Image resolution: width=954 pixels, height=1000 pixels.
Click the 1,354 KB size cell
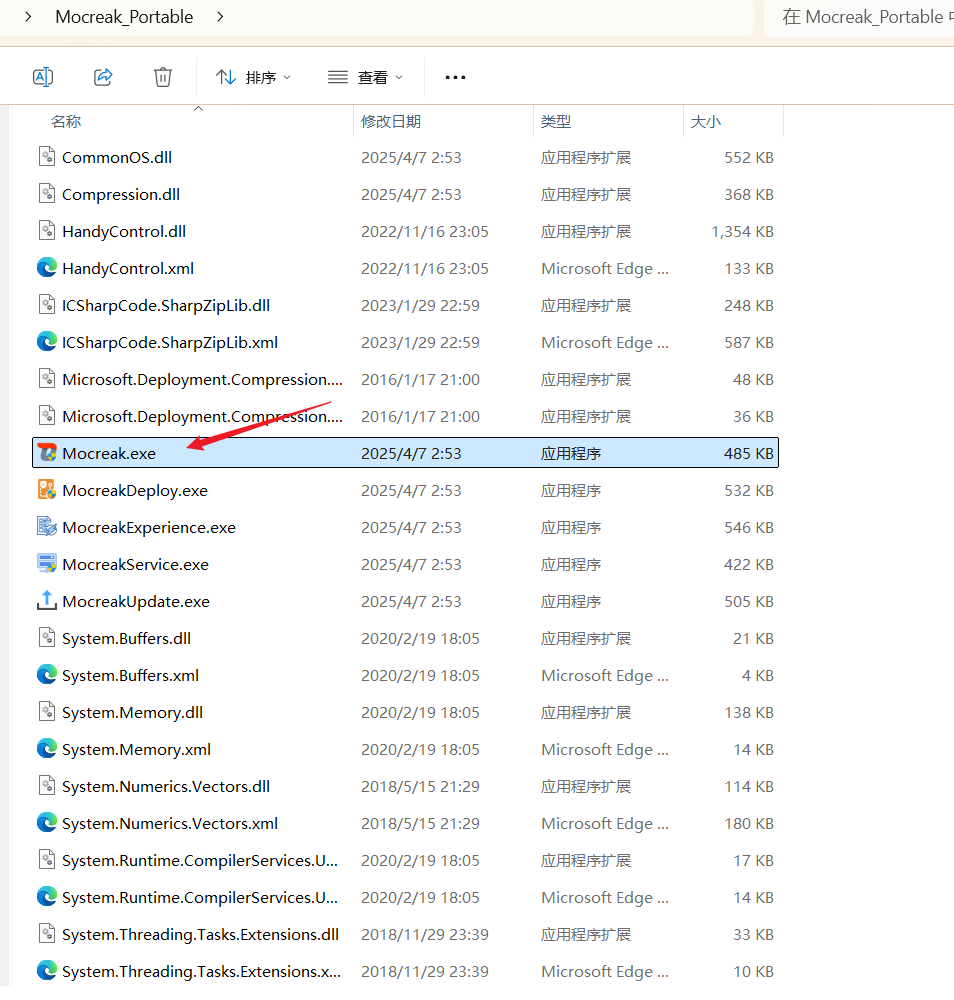pyautogui.click(x=742, y=232)
